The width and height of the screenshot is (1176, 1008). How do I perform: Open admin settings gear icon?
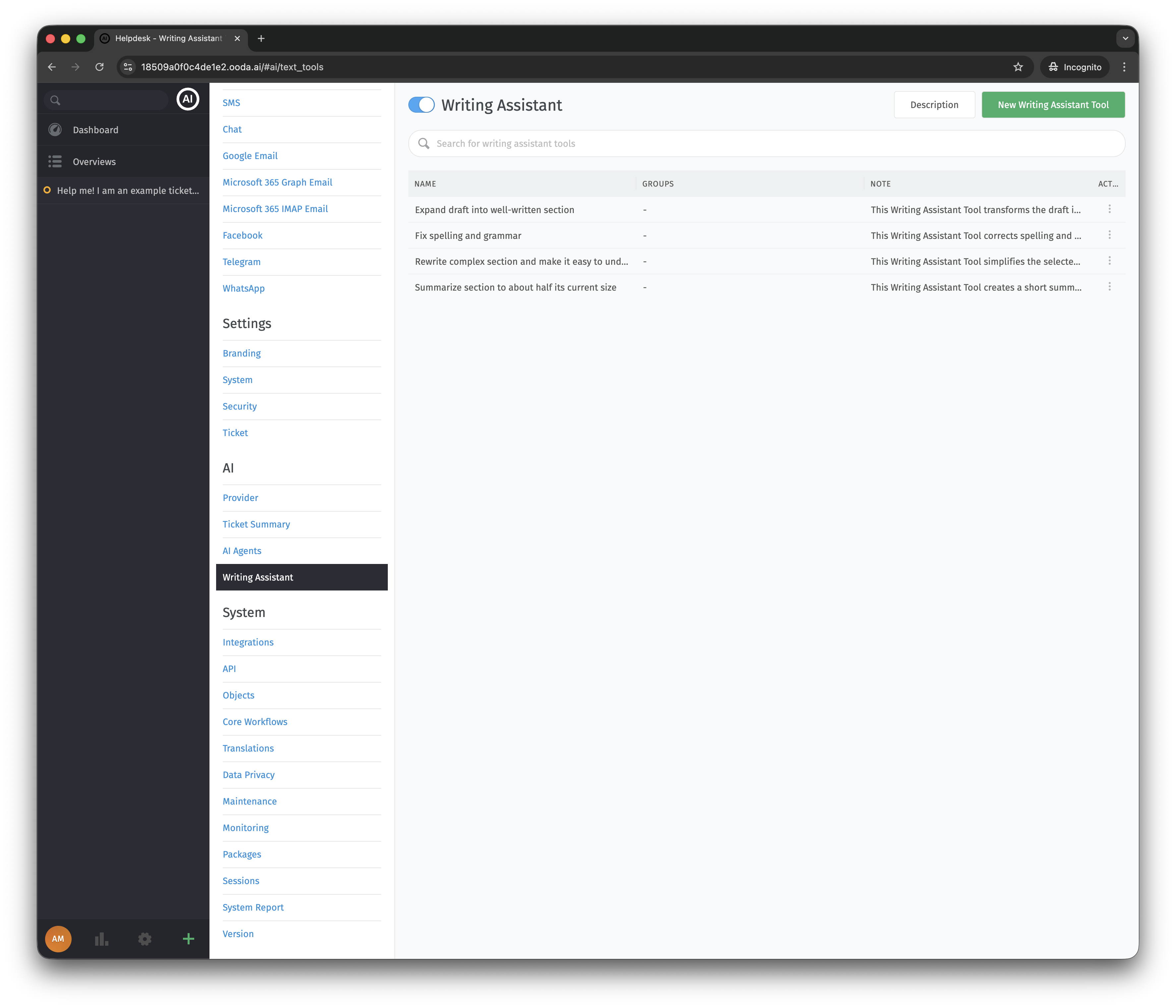click(145, 939)
